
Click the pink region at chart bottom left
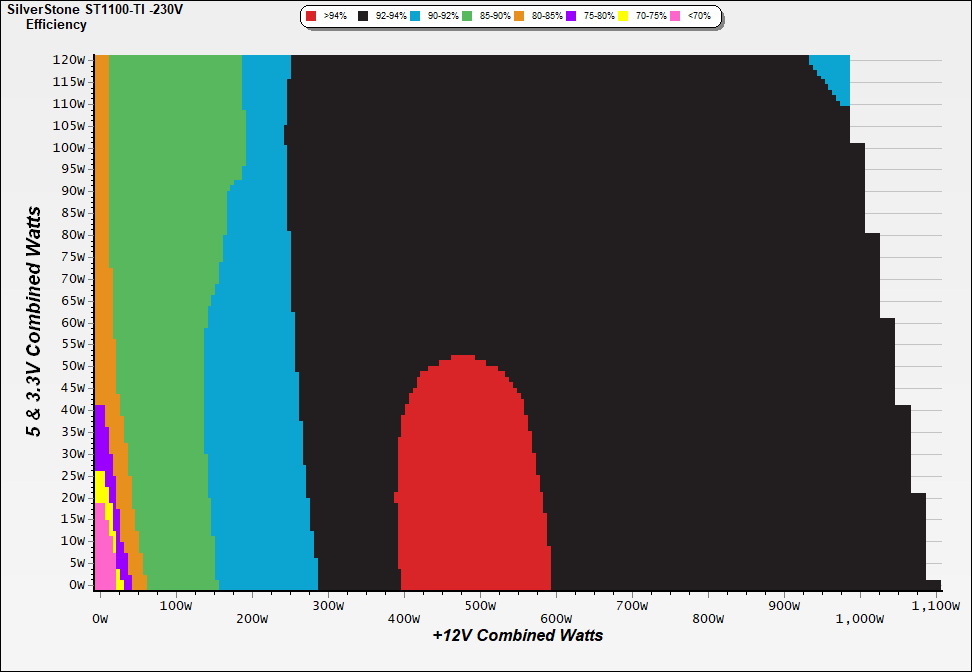coord(102,560)
